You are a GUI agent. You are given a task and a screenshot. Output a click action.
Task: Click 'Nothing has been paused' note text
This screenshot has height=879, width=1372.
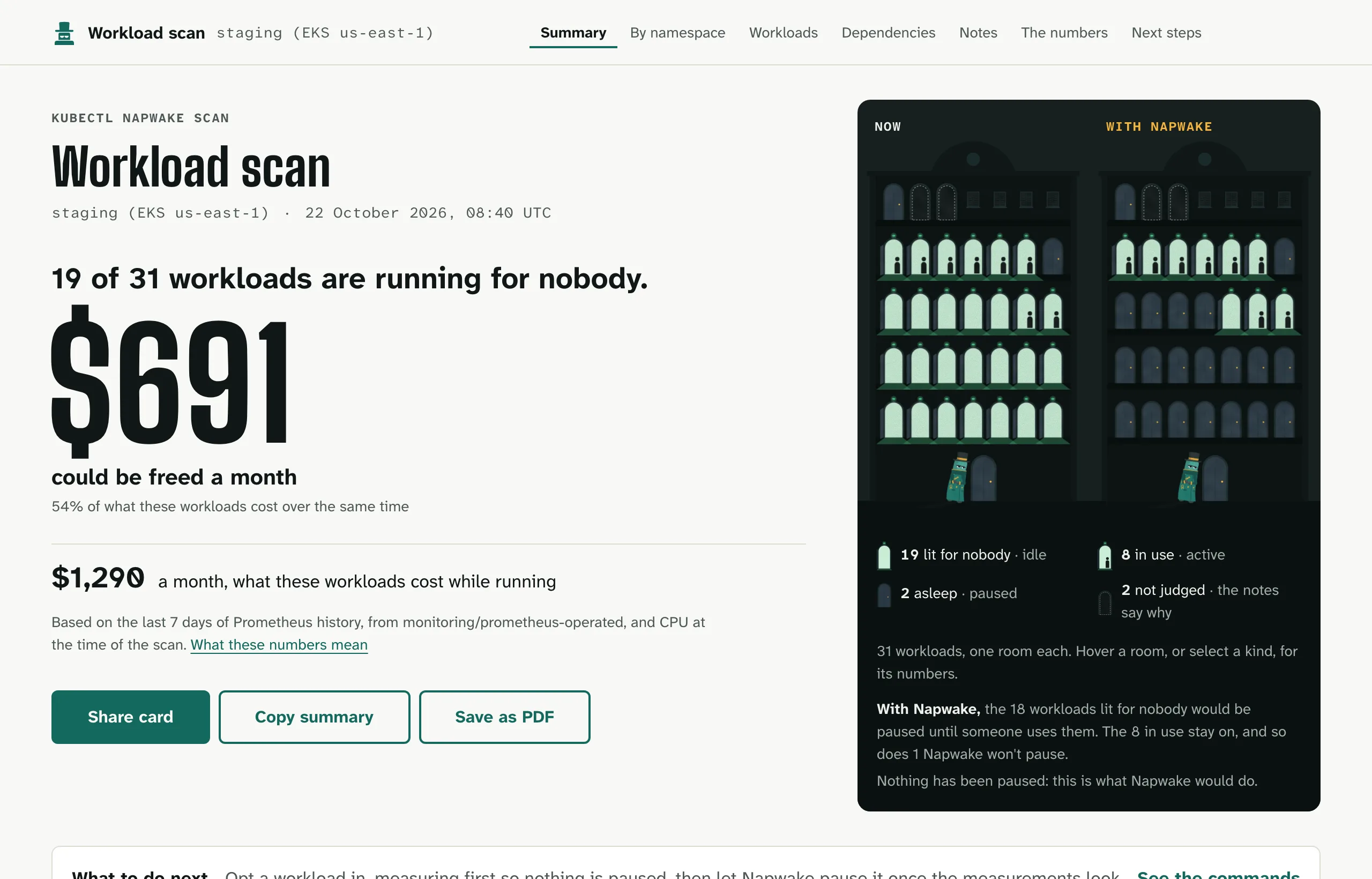1067,781
